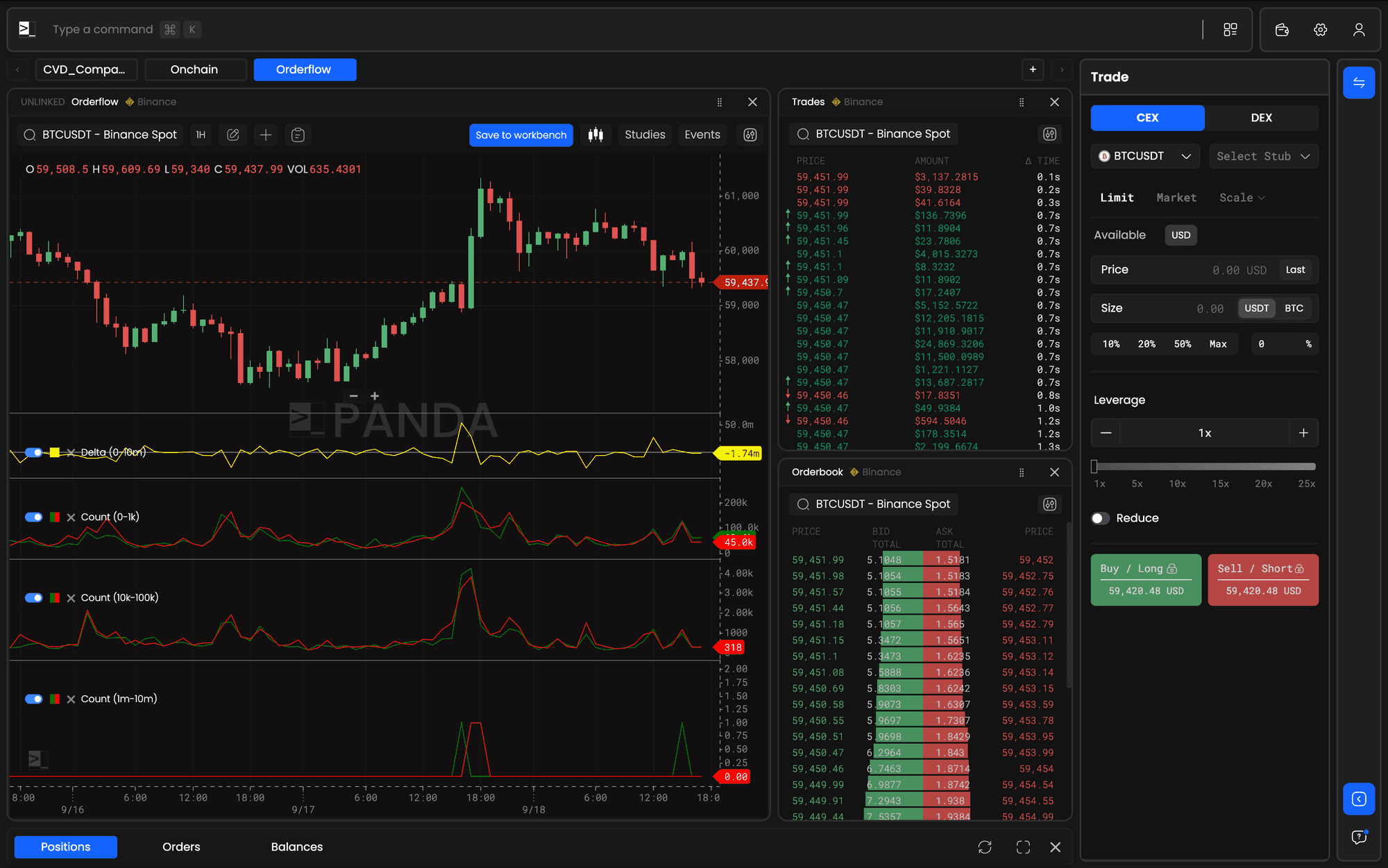Click the plus icon next to chart timeframe
The image size is (1388, 868).
coord(265,135)
